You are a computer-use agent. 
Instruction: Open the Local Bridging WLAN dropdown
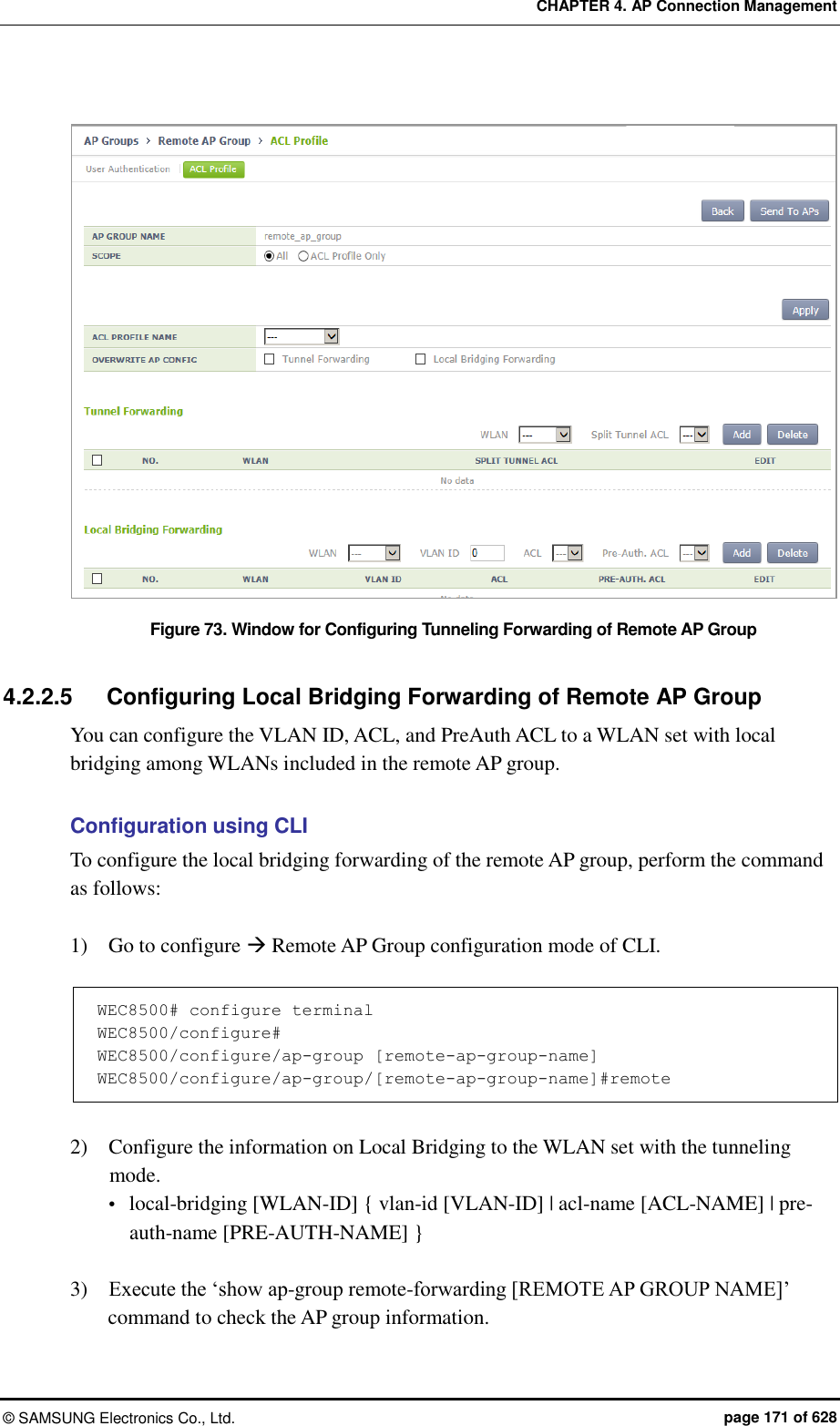[374, 553]
